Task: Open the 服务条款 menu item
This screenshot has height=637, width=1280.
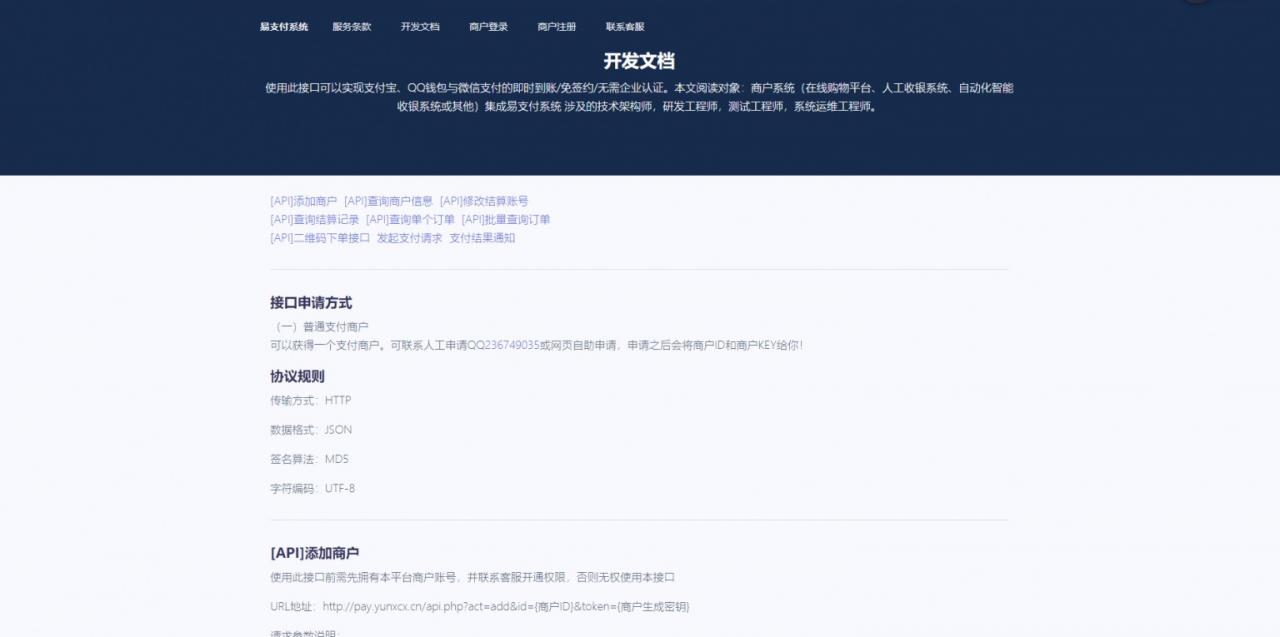Action: coord(351,27)
